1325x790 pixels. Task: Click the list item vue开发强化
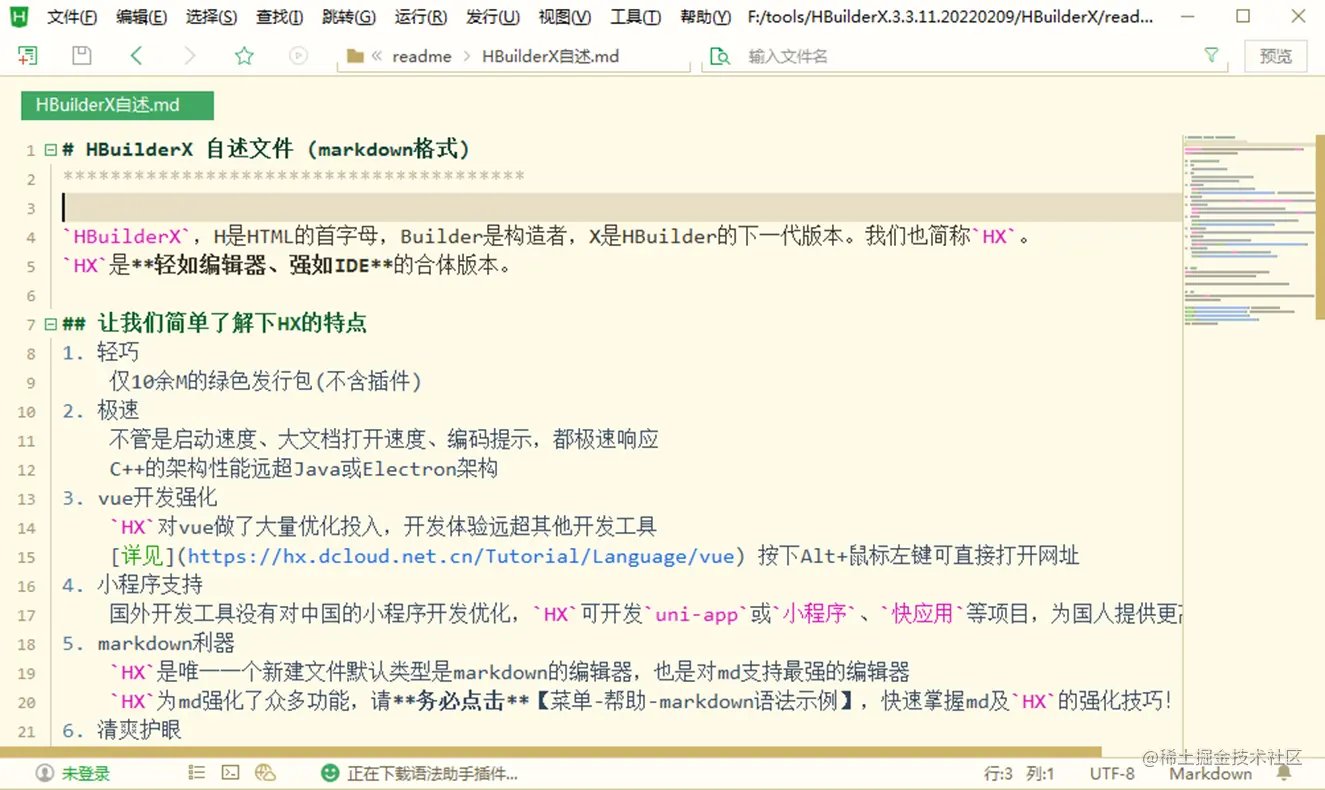[x=157, y=498]
